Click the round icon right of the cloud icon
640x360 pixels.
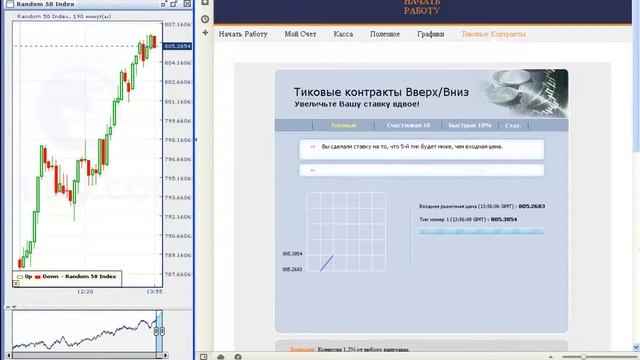point(238,357)
